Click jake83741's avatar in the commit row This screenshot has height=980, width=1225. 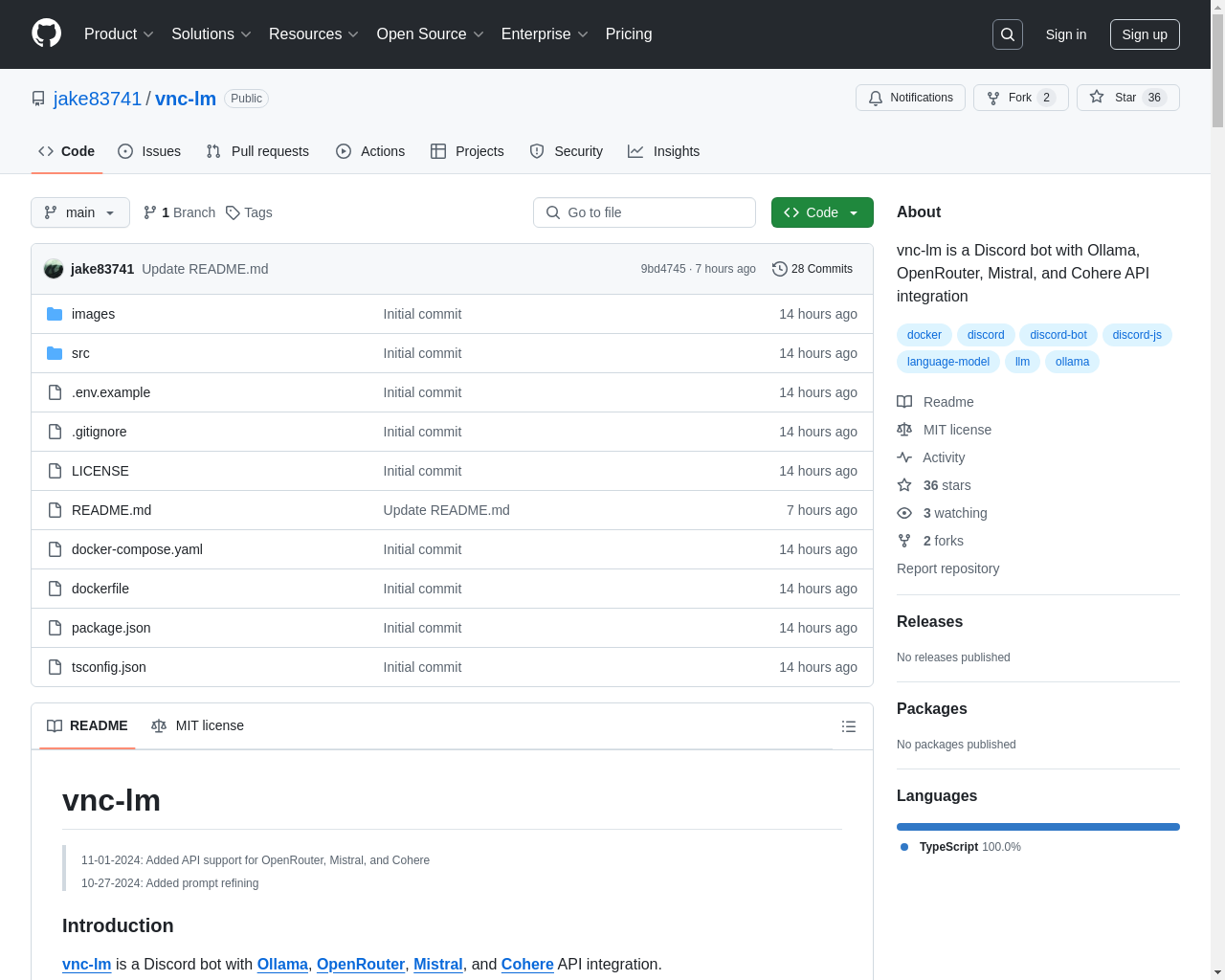point(54,269)
